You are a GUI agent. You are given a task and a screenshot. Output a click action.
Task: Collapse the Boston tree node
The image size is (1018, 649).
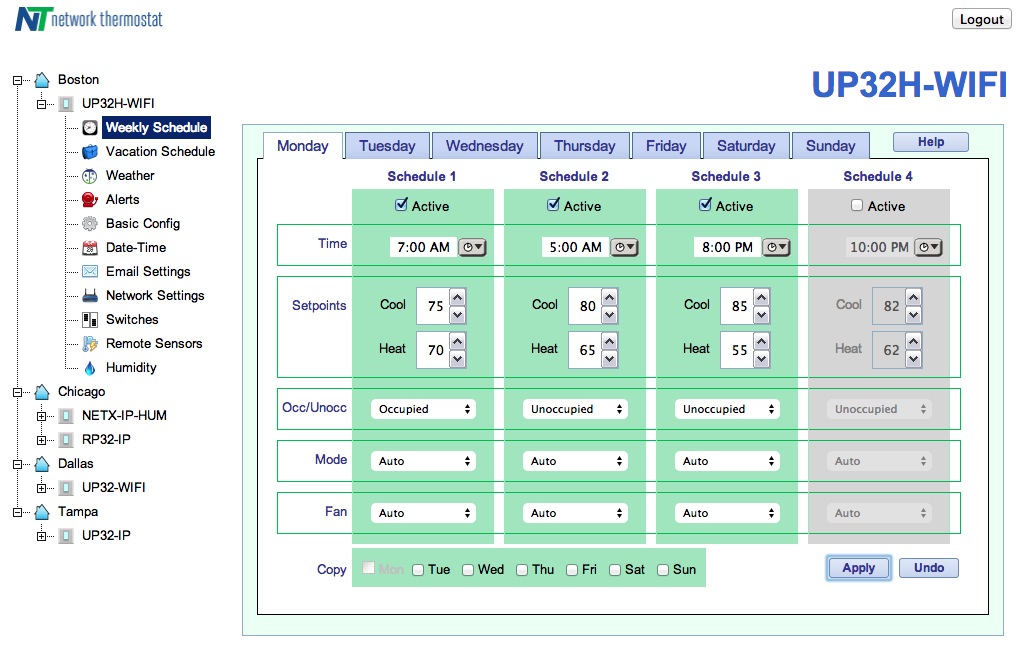pos(18,80)
